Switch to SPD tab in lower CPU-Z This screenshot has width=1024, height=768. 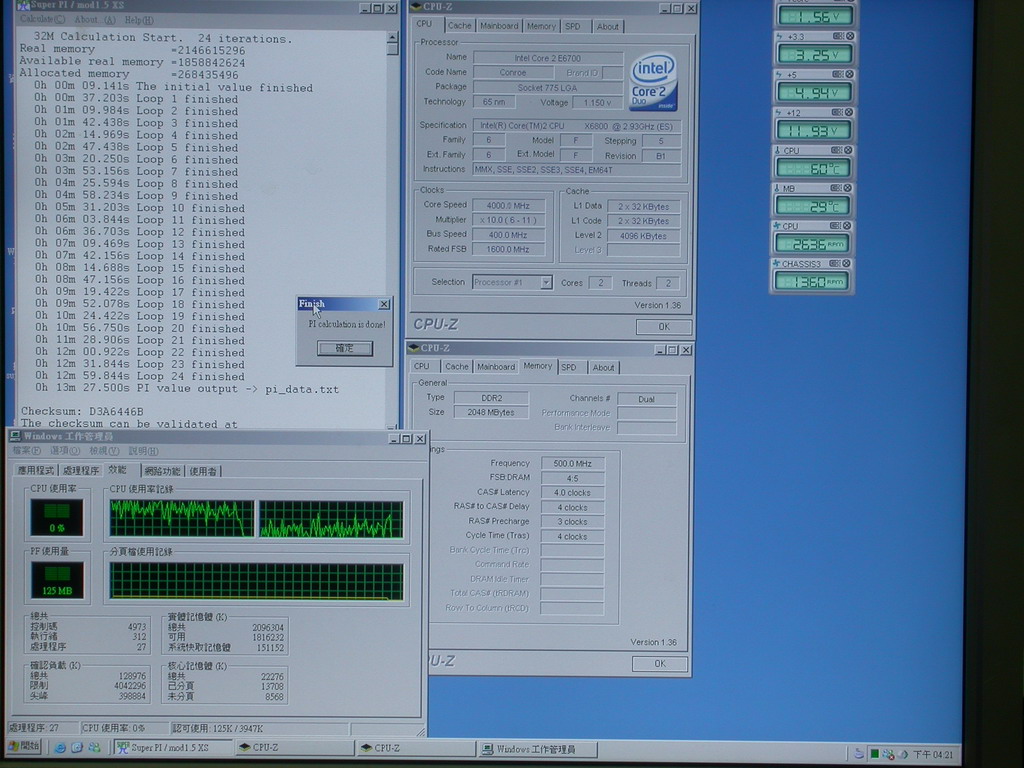click(x=569, y=367)
